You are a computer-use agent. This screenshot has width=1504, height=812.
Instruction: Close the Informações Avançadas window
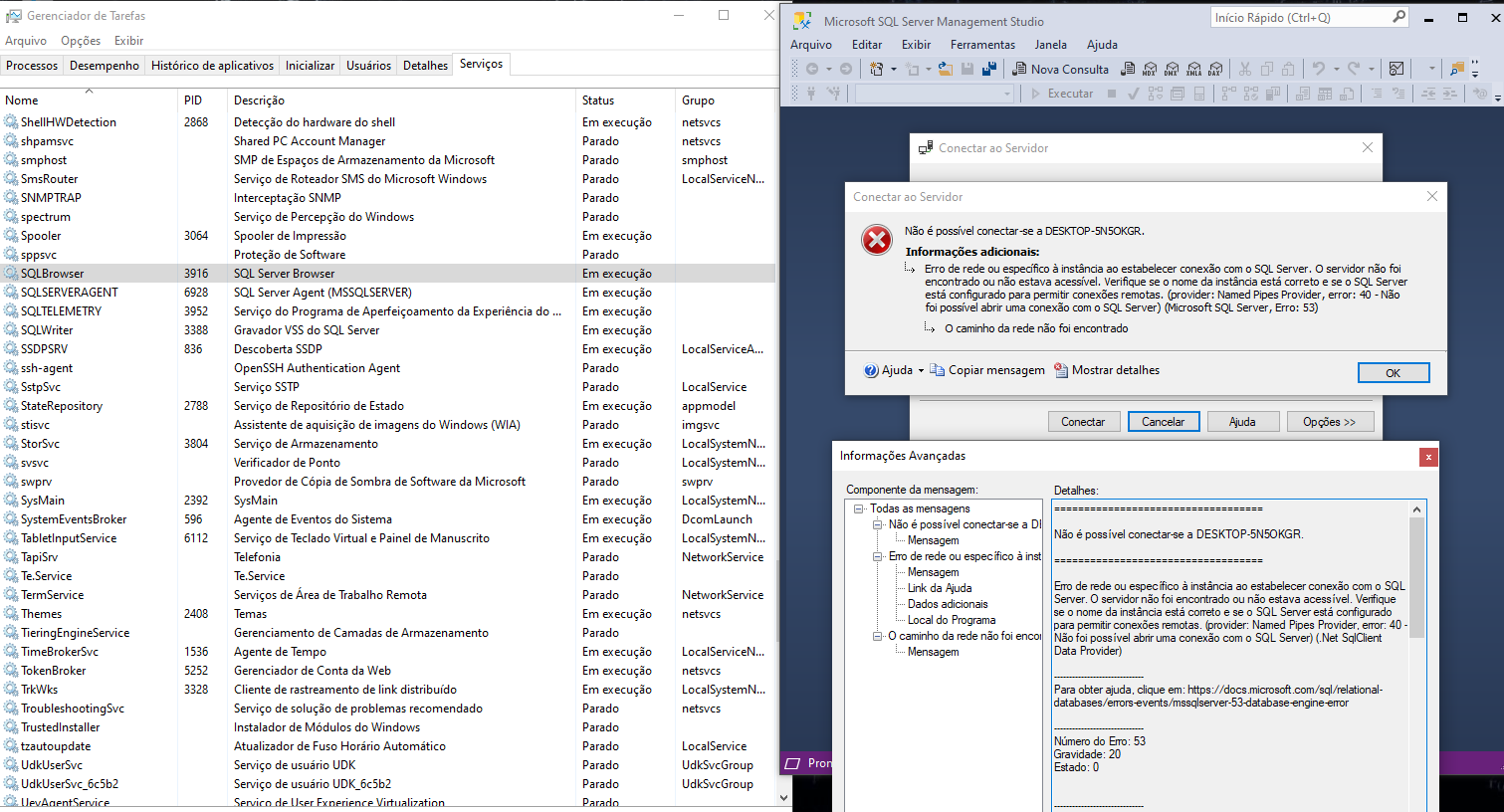[1428, 457]
